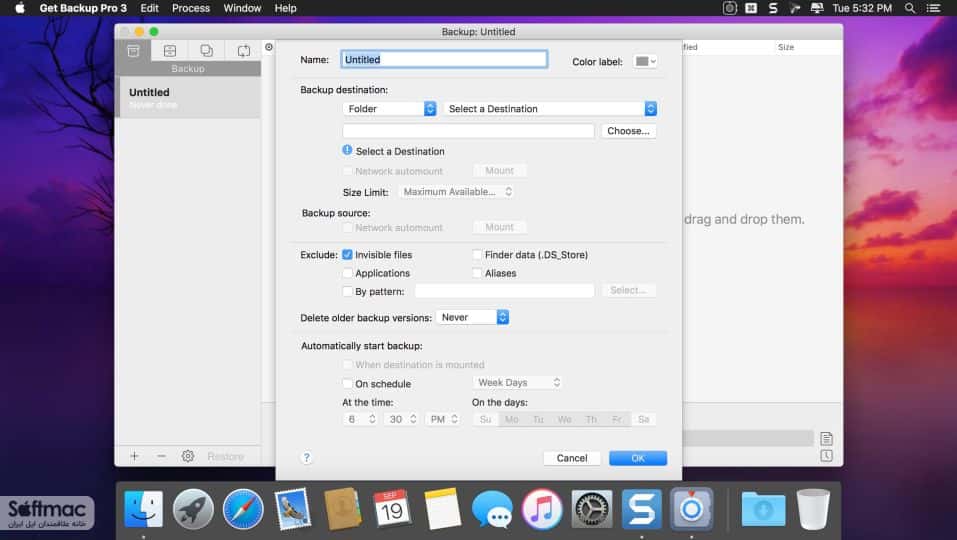Open the Mail stamp icon in Dock

click(292, 509)
